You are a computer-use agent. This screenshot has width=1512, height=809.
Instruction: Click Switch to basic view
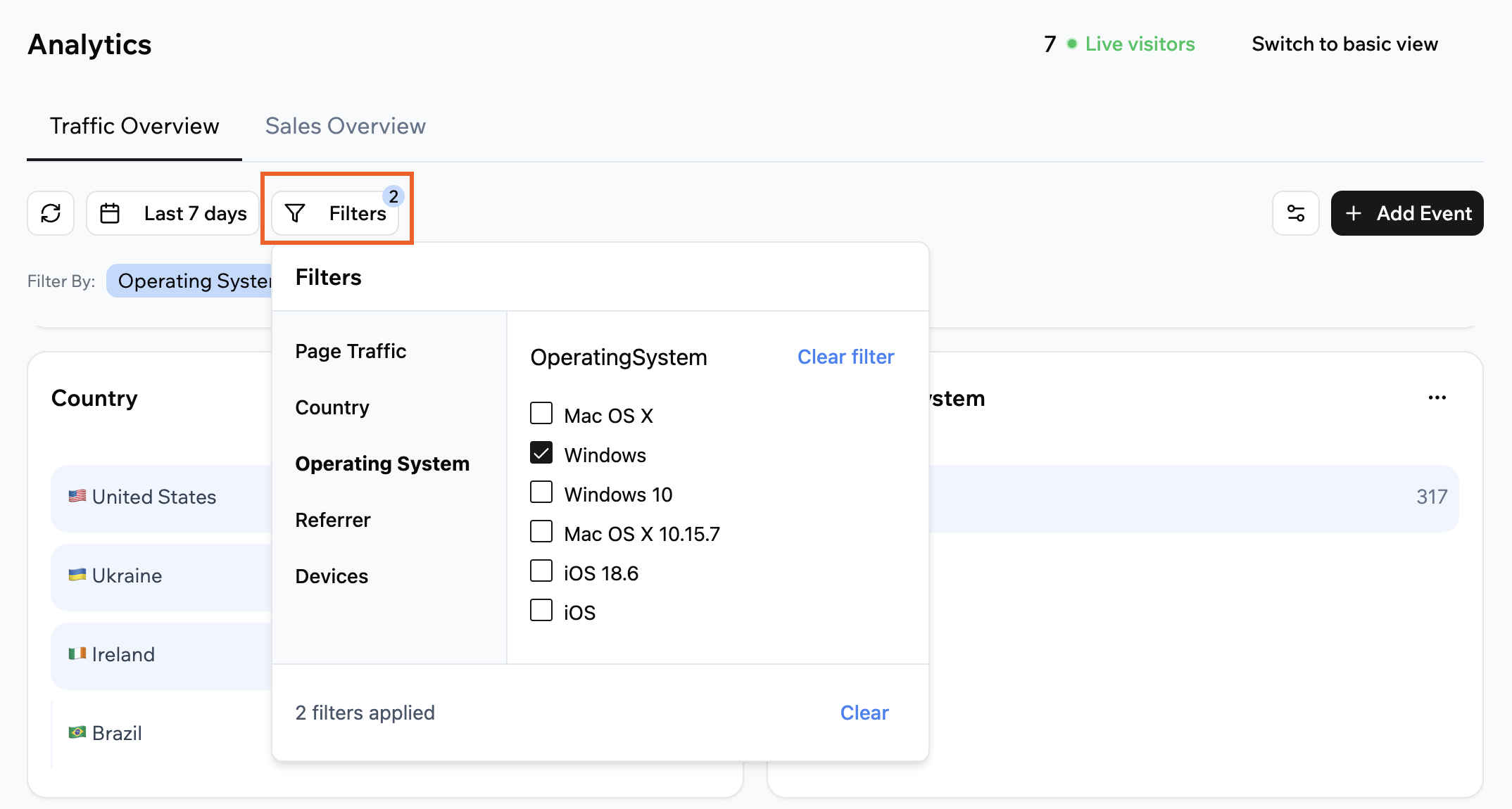tap(1344, 44)
